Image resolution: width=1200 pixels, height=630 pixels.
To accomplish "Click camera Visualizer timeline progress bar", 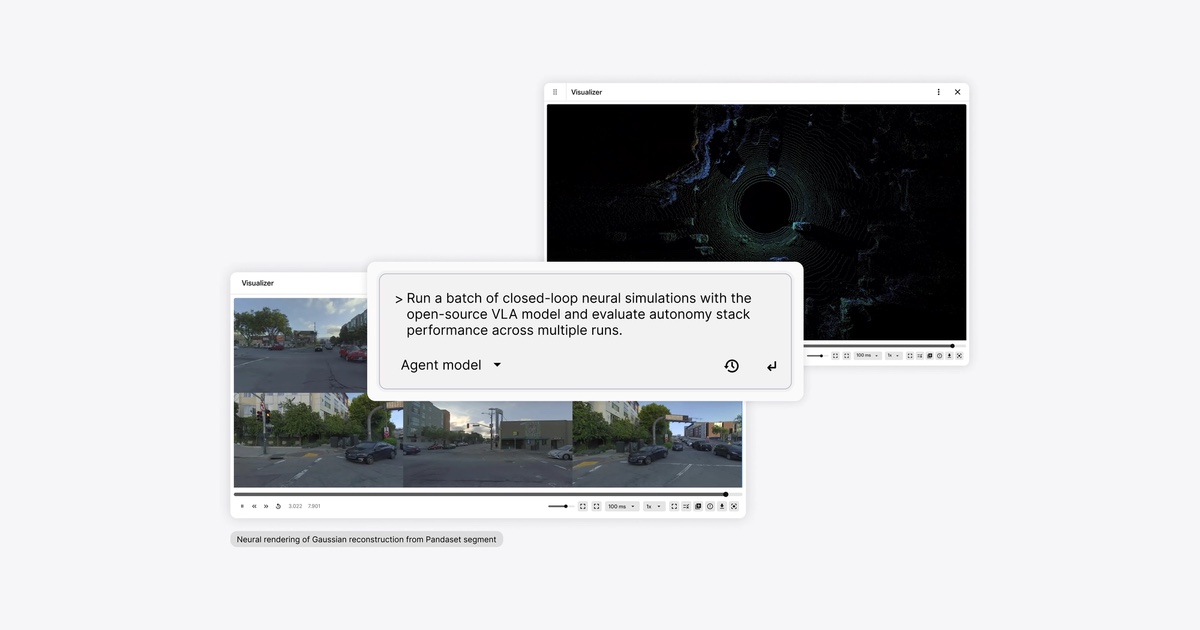I will click(x=488, y=494).
